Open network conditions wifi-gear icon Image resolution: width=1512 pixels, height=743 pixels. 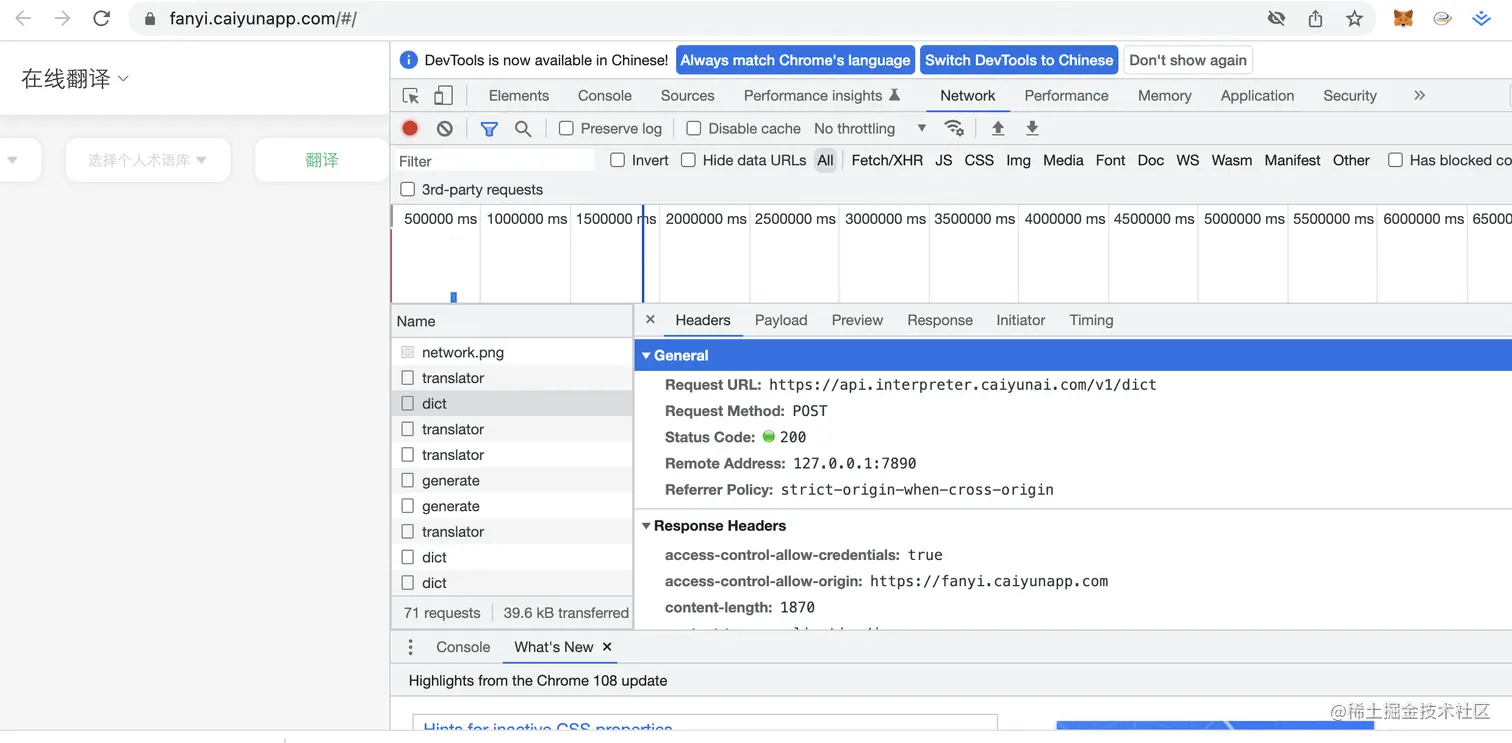(954, 128)
